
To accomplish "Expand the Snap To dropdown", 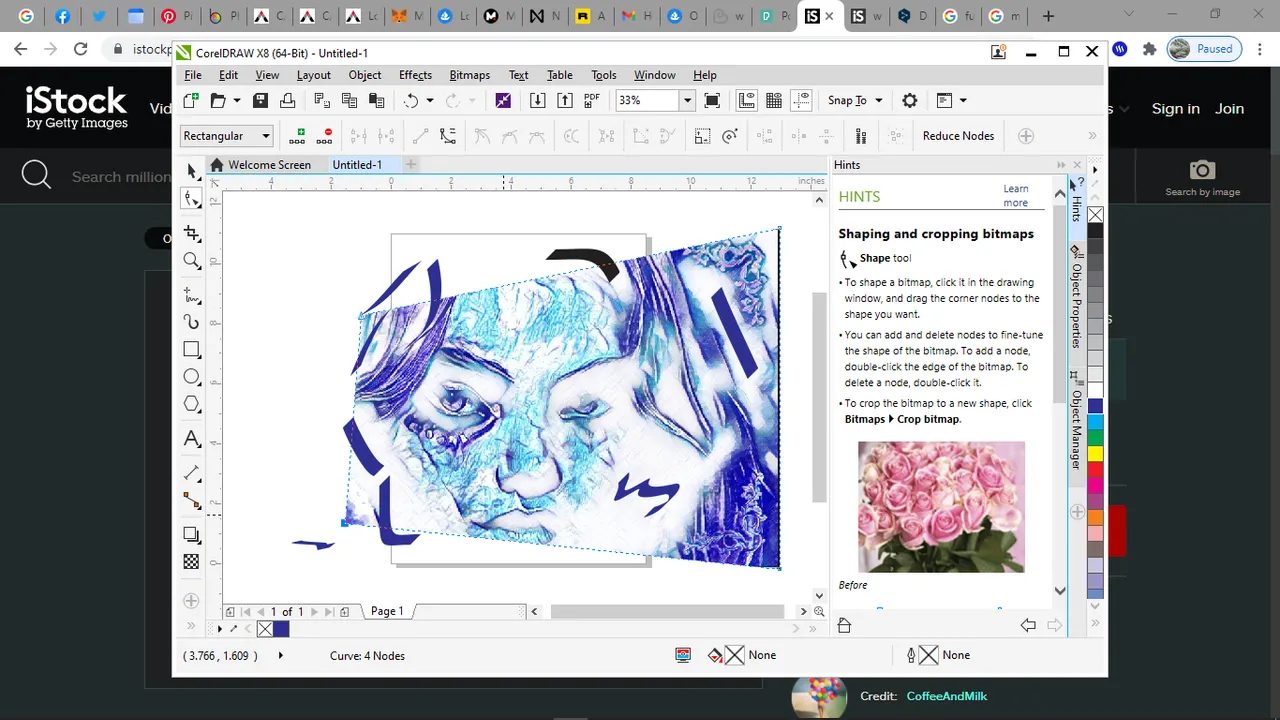I will point(879,100).
